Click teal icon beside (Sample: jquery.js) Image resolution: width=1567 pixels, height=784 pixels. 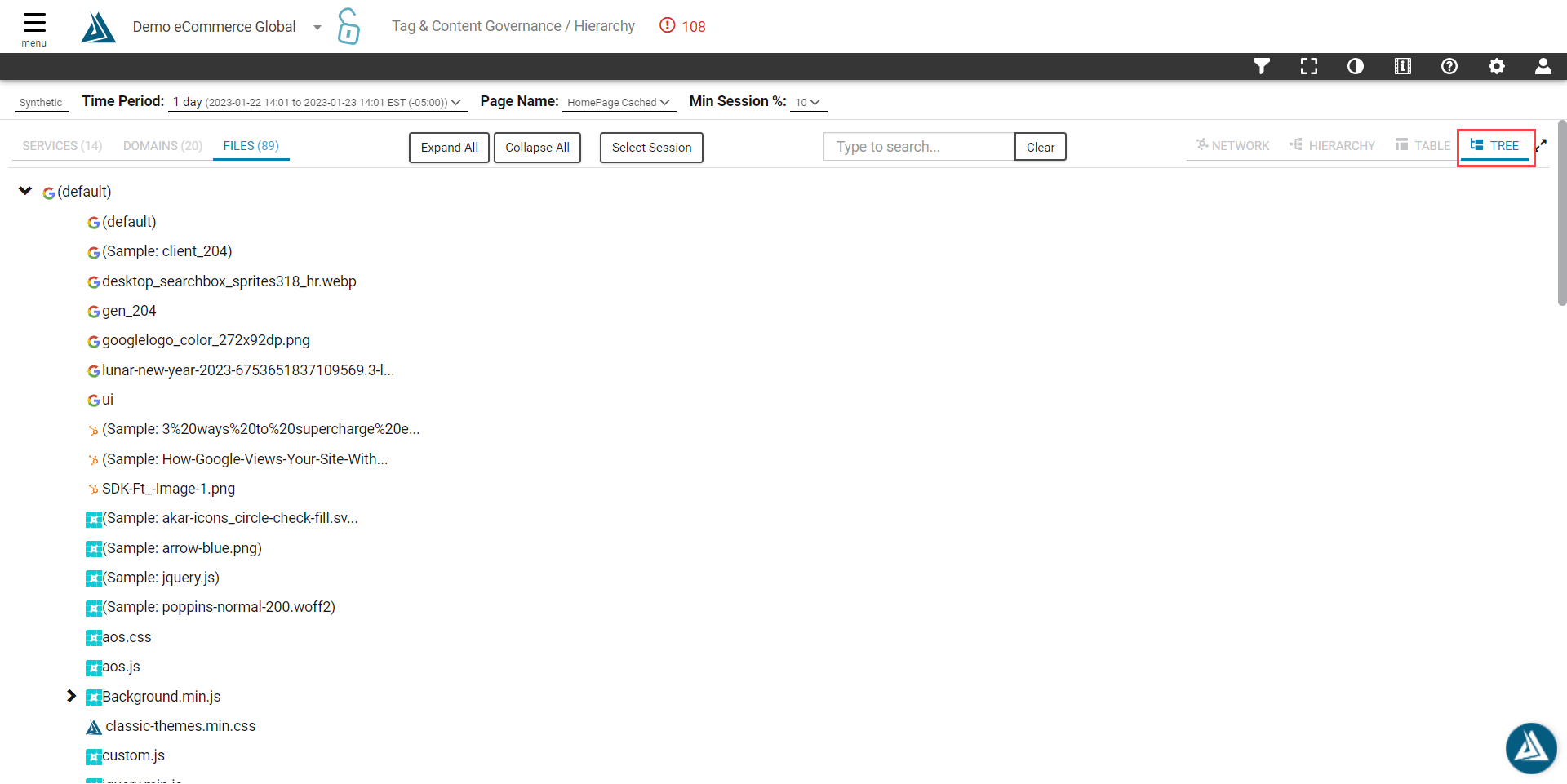[94, 578]
